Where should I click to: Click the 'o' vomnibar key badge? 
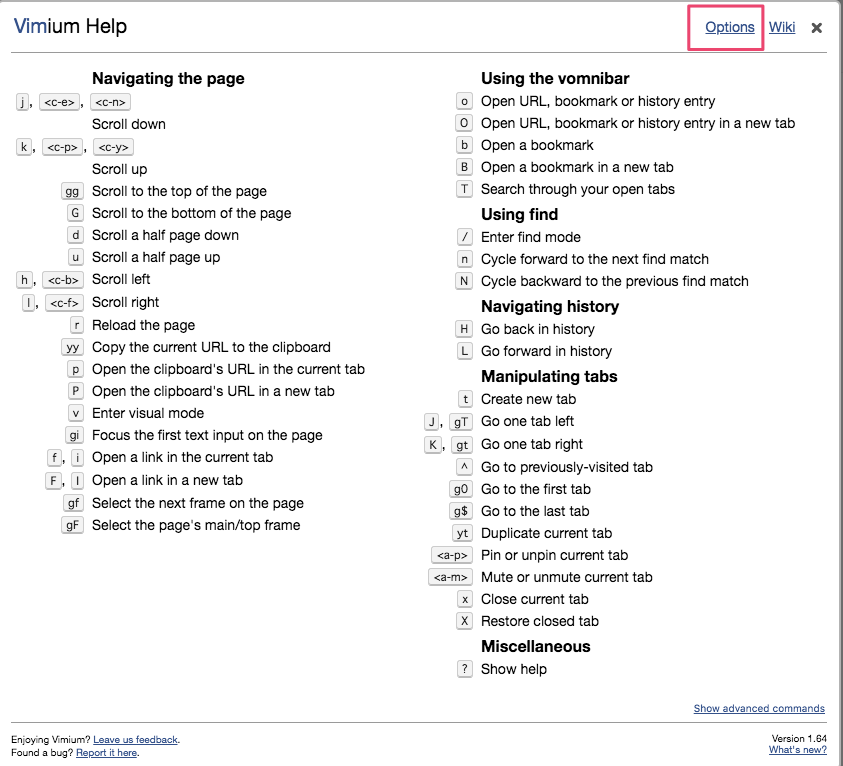coord(464,101)
